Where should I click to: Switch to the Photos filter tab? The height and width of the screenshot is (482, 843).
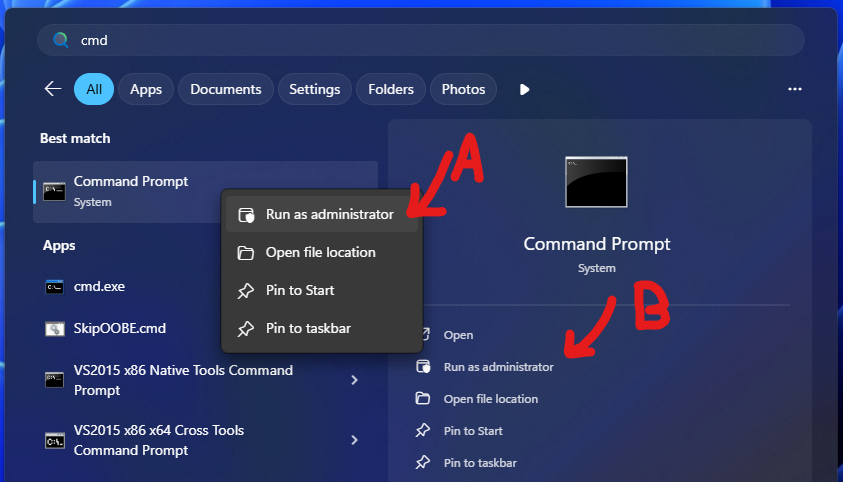(x=463, y=89)
